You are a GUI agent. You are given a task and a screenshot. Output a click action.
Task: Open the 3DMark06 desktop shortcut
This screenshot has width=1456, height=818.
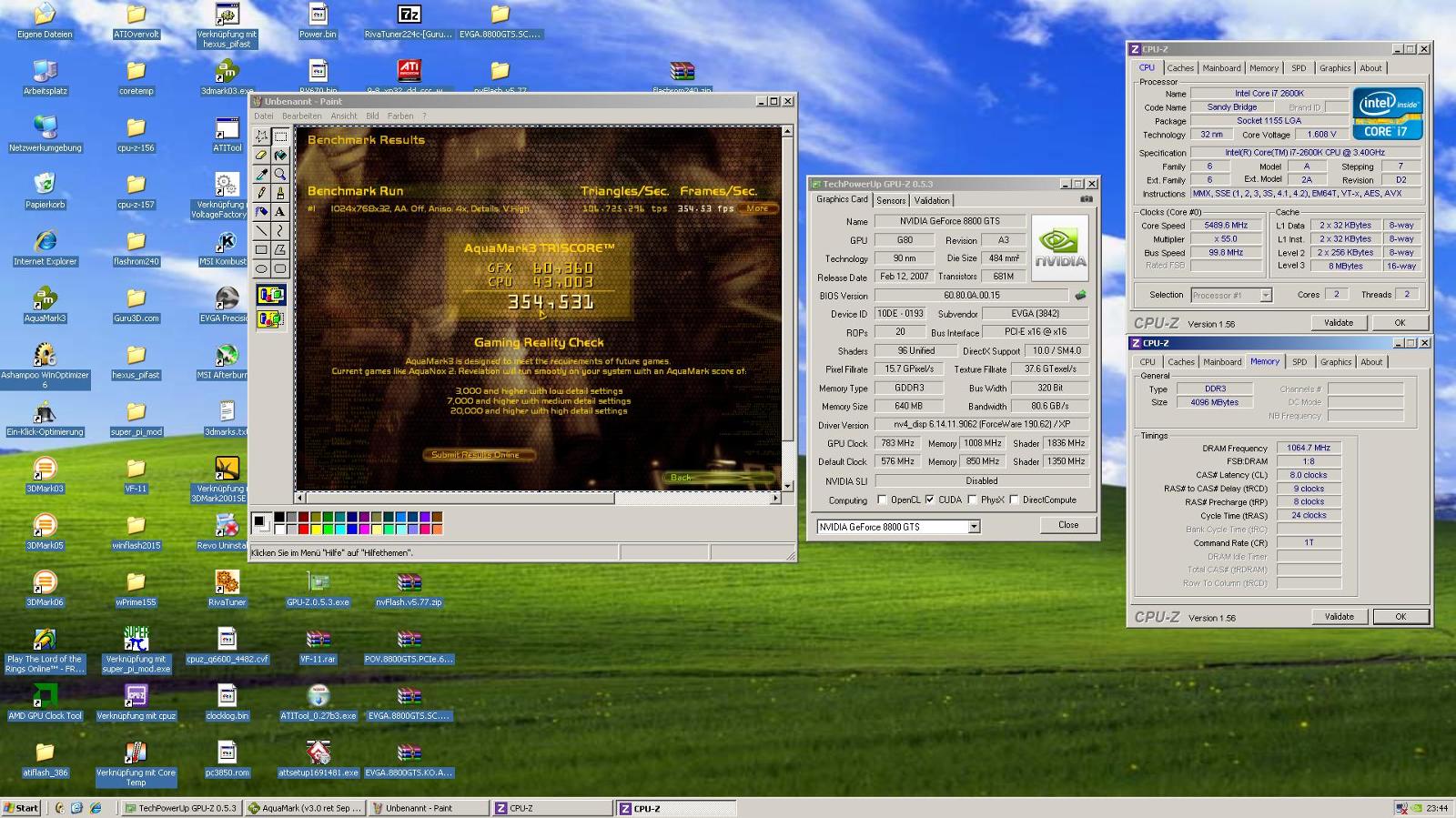[x=45, y=588]
